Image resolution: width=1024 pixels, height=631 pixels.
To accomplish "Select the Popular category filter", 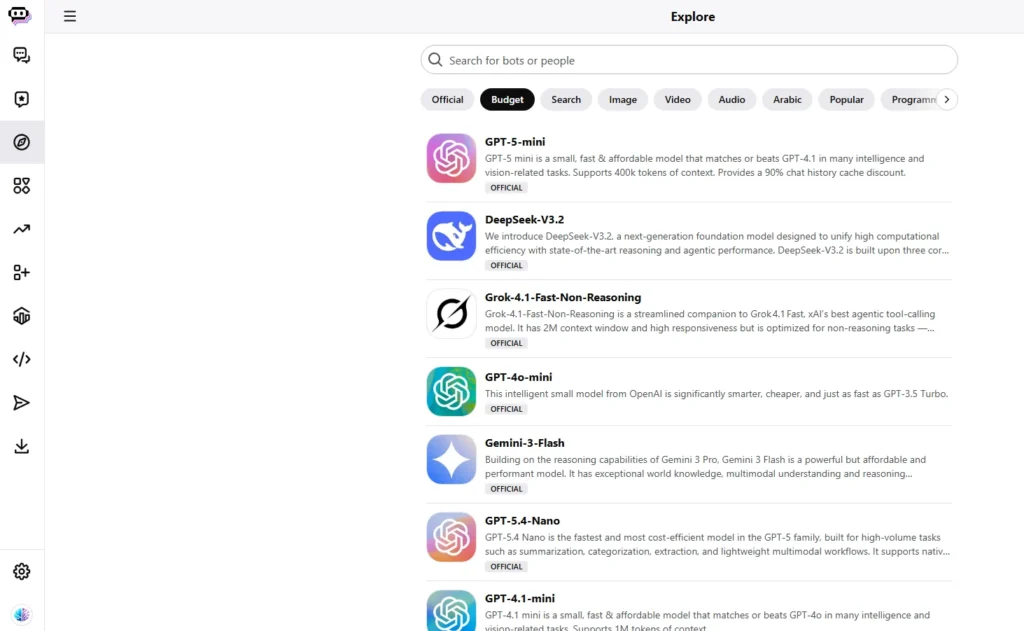I will pos(846,99).
